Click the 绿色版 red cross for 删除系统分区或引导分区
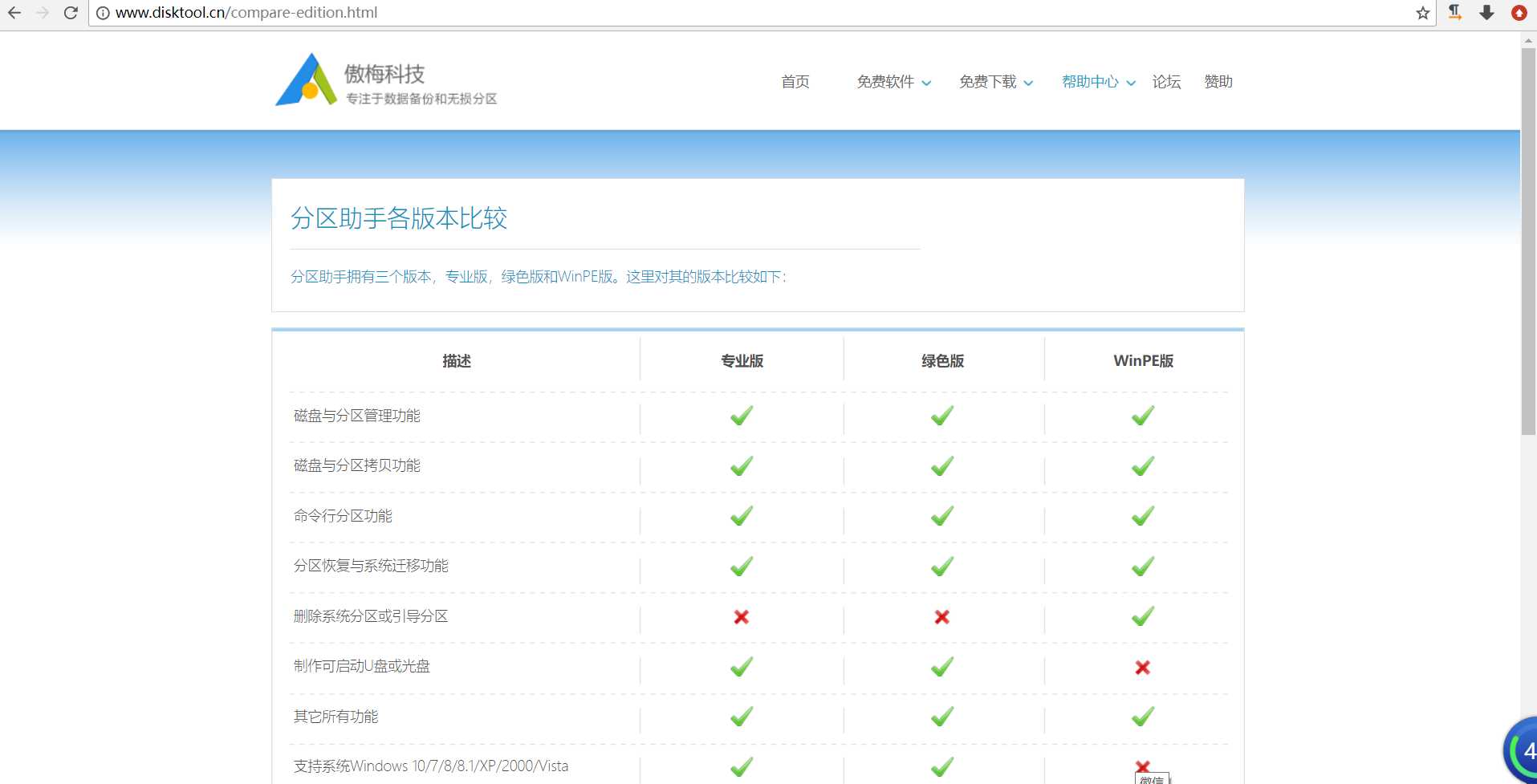 942,616
